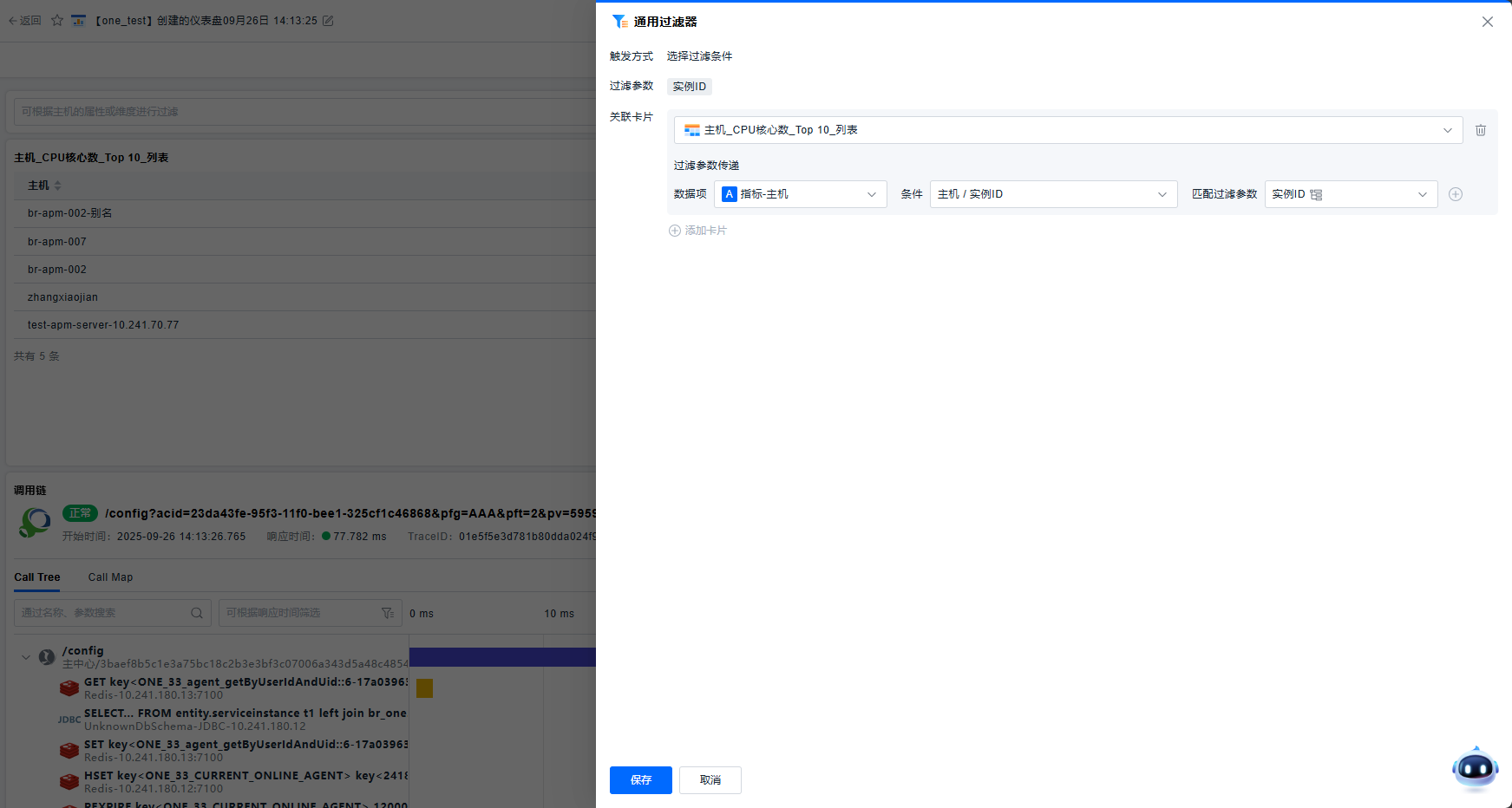Click the search icon in Call Tree

tap(197, 613)
